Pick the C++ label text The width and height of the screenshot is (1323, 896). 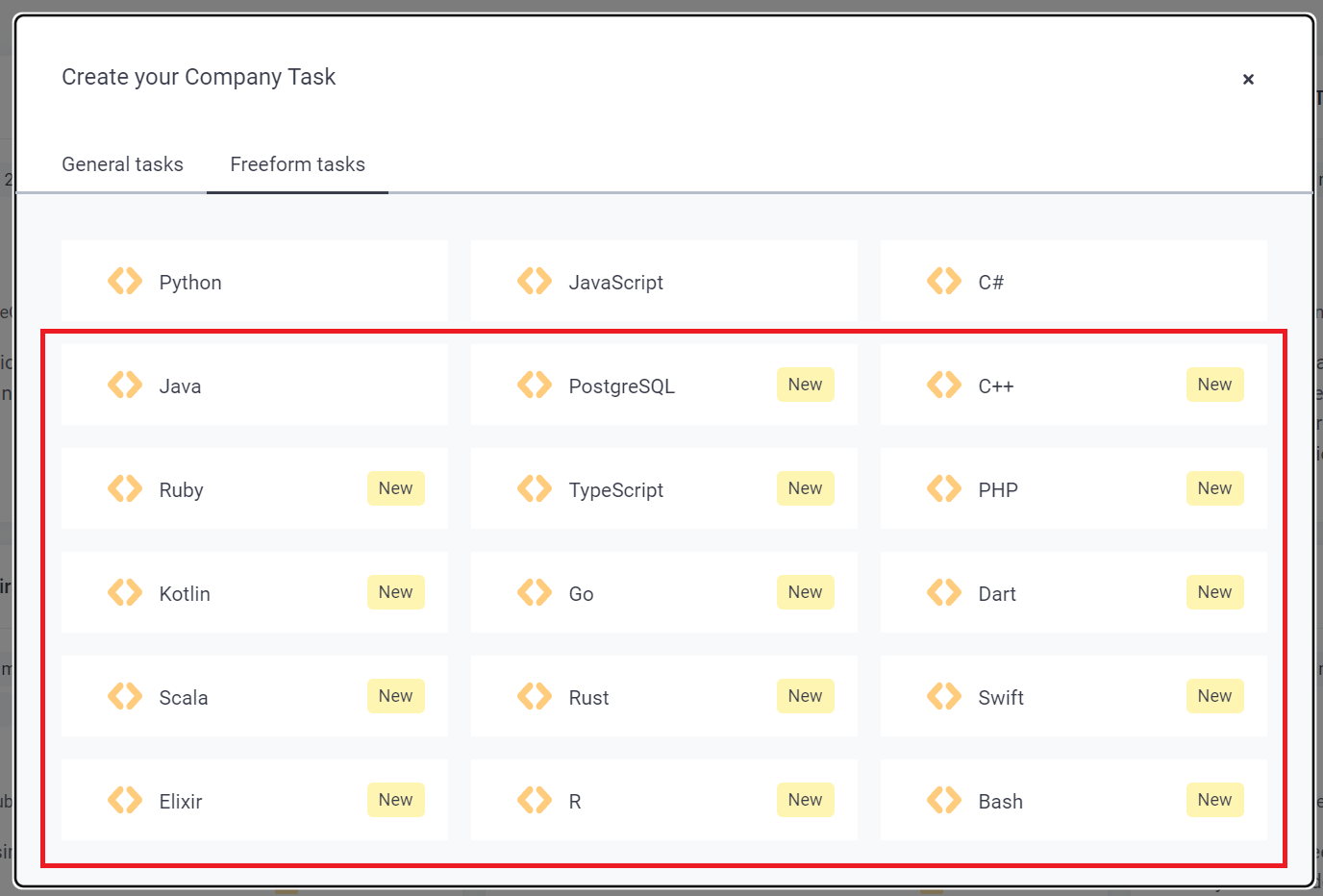point(996,386)
